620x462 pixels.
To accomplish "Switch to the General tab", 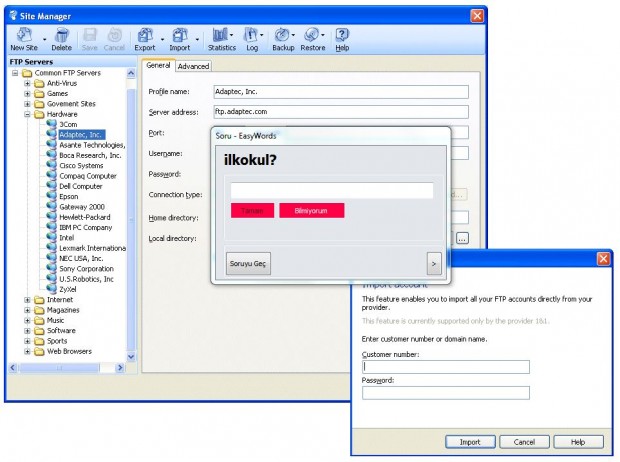I will (x=158, y=65).
